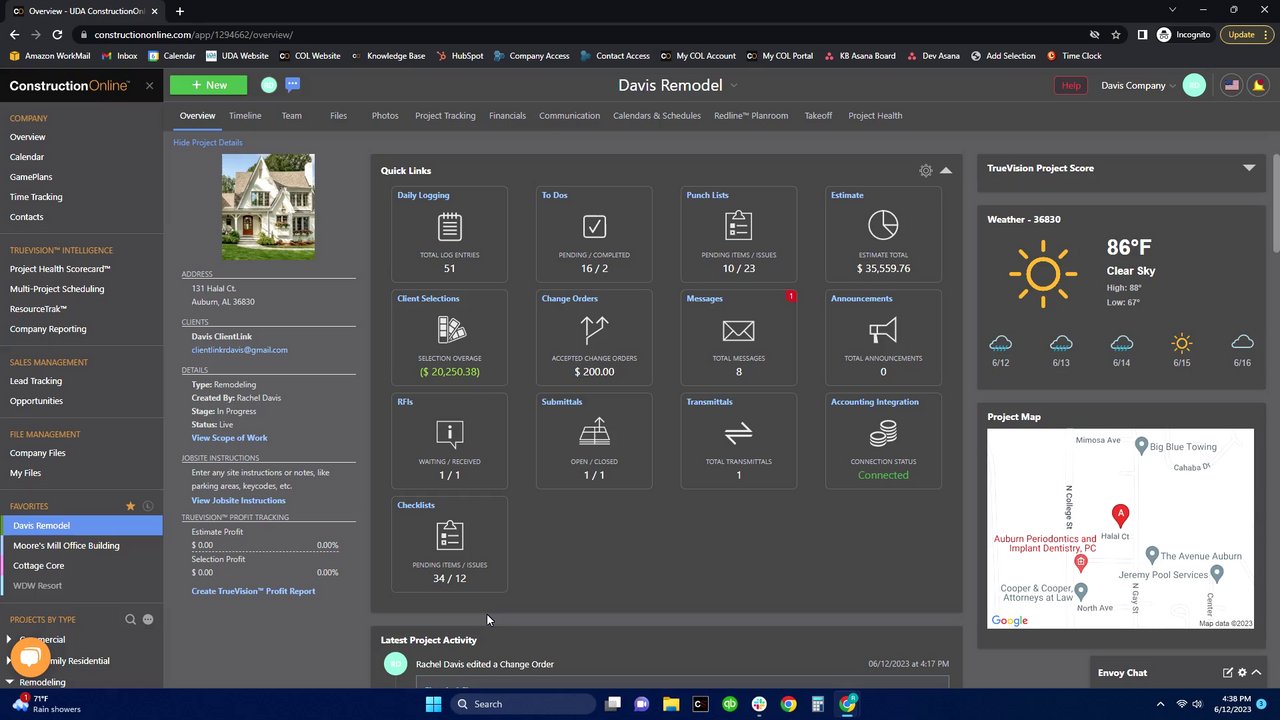
Task: Open the RFIs info bubble icon
Action: pyautogui.click(x=450, y=433)
